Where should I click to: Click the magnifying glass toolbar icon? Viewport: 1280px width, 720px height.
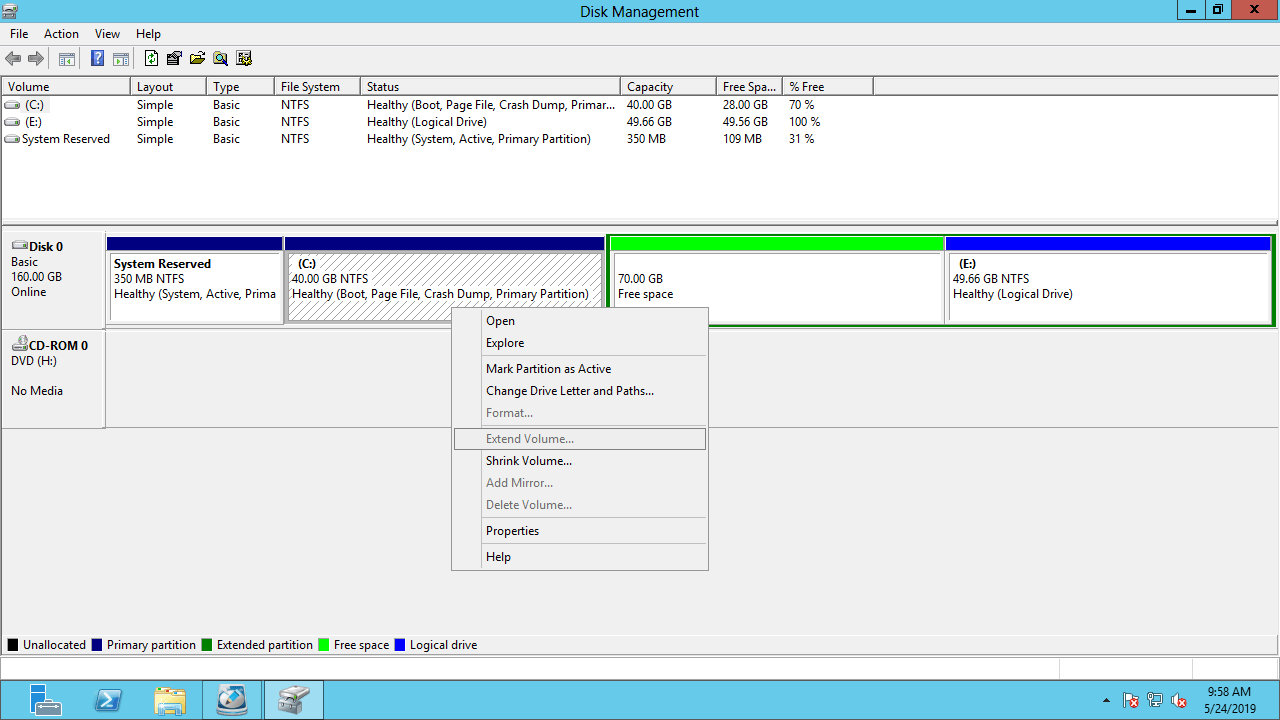220,59
